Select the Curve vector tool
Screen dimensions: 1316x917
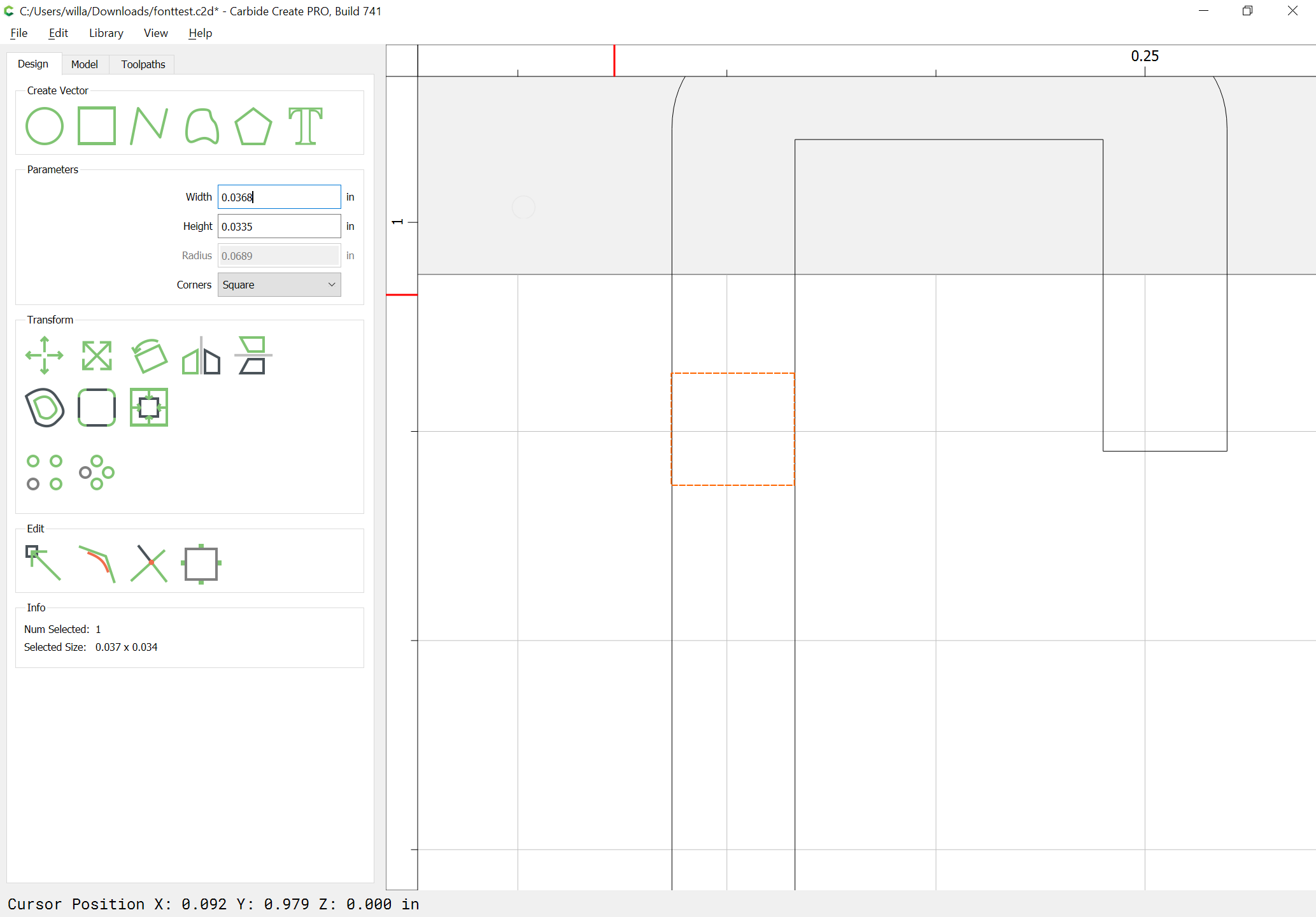point(202,126)
